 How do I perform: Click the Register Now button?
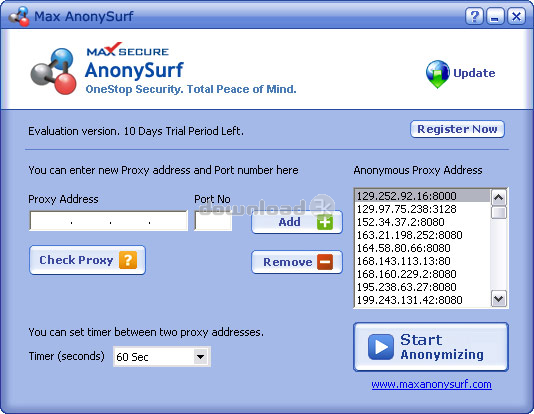click(x=457, y=129)
